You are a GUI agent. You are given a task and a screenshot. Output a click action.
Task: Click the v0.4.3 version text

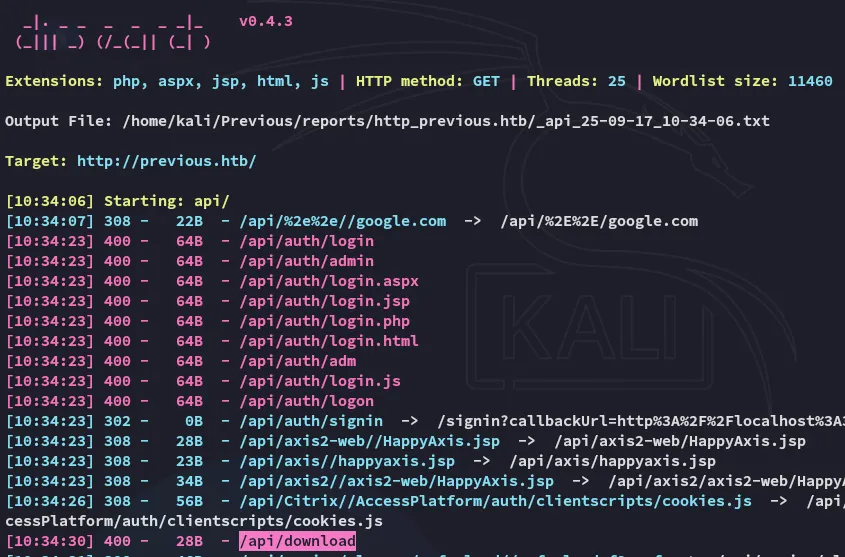click(x=266, y=22)
